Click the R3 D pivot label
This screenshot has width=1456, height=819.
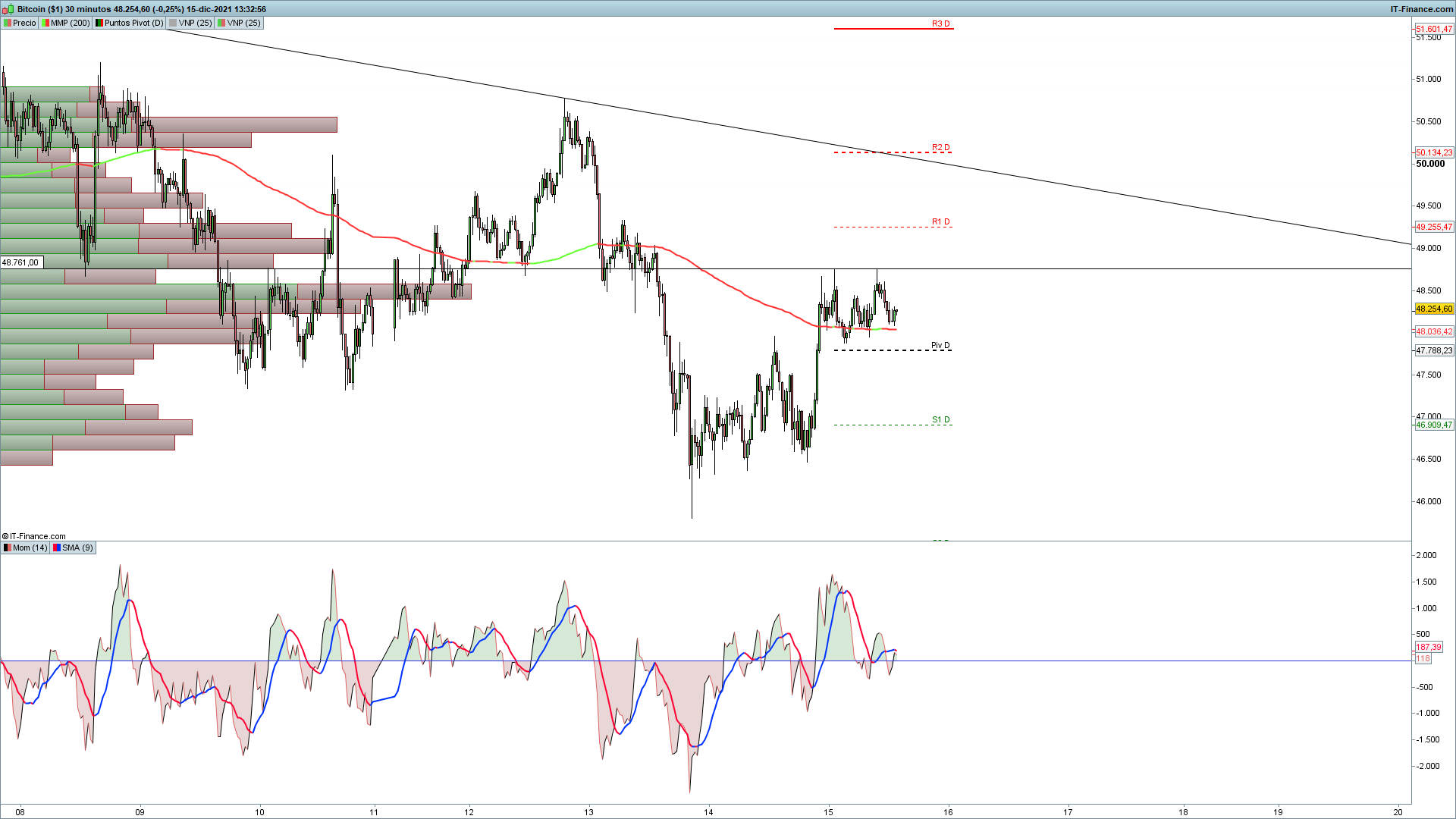click(940, 24)
